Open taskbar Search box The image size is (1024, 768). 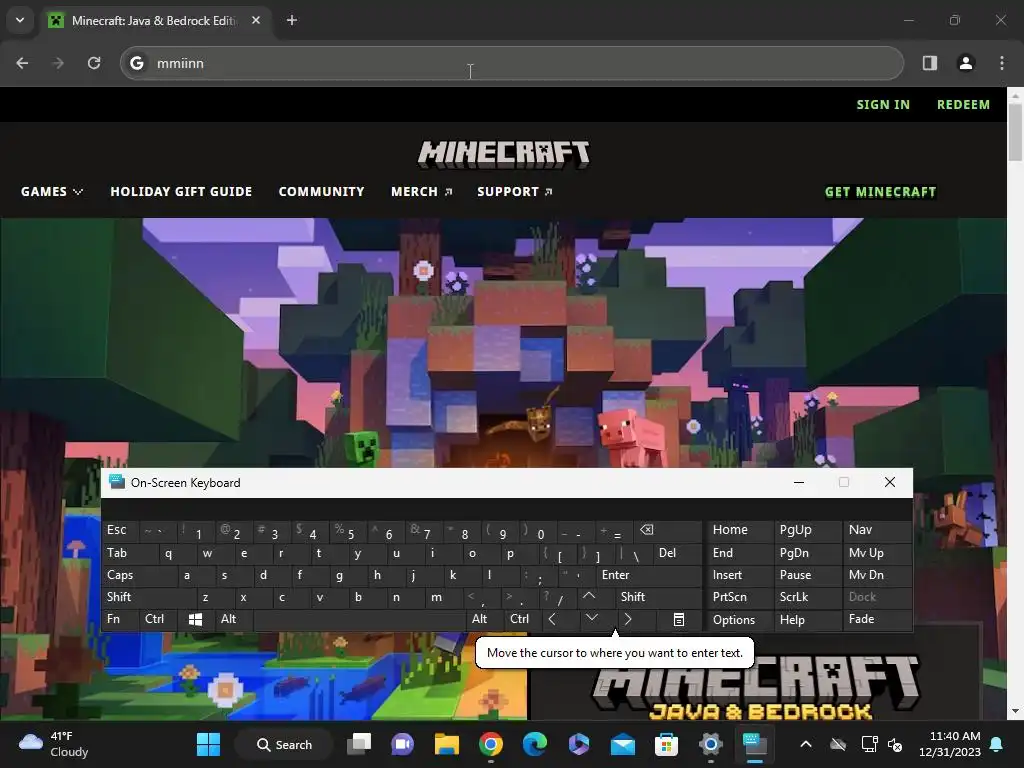coord(285,744)
